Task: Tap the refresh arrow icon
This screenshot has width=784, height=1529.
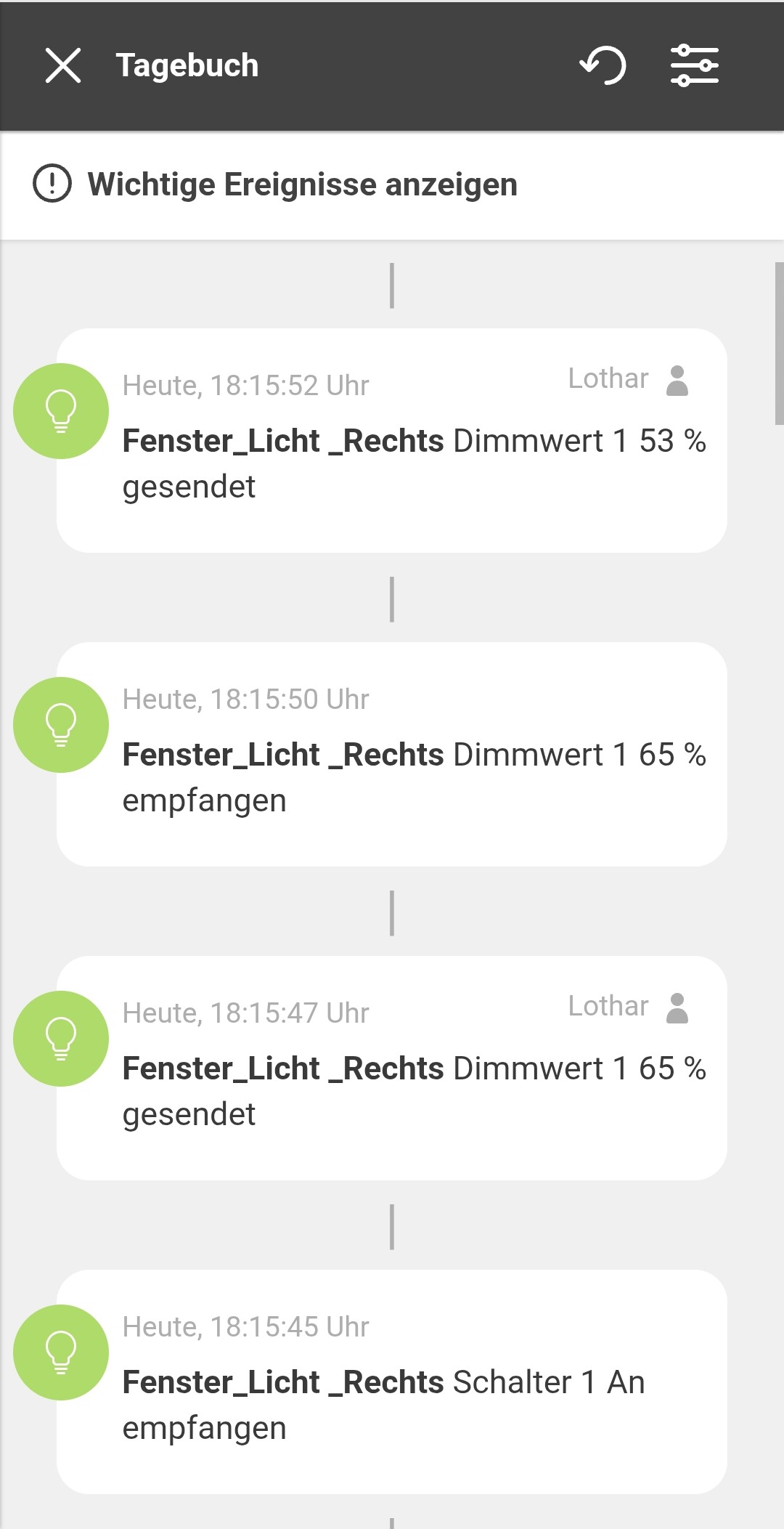Action: point(603,65)
